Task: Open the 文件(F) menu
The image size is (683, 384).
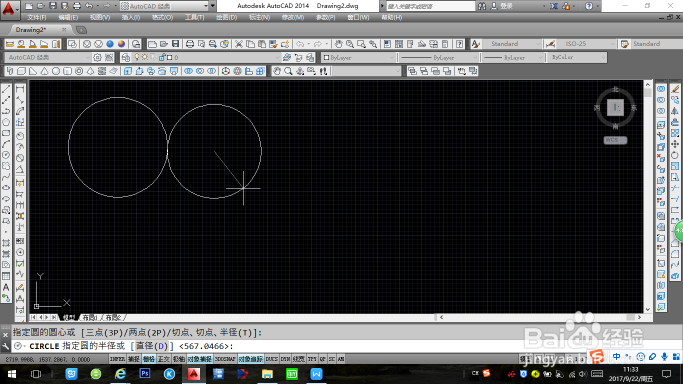Action: 37,17
